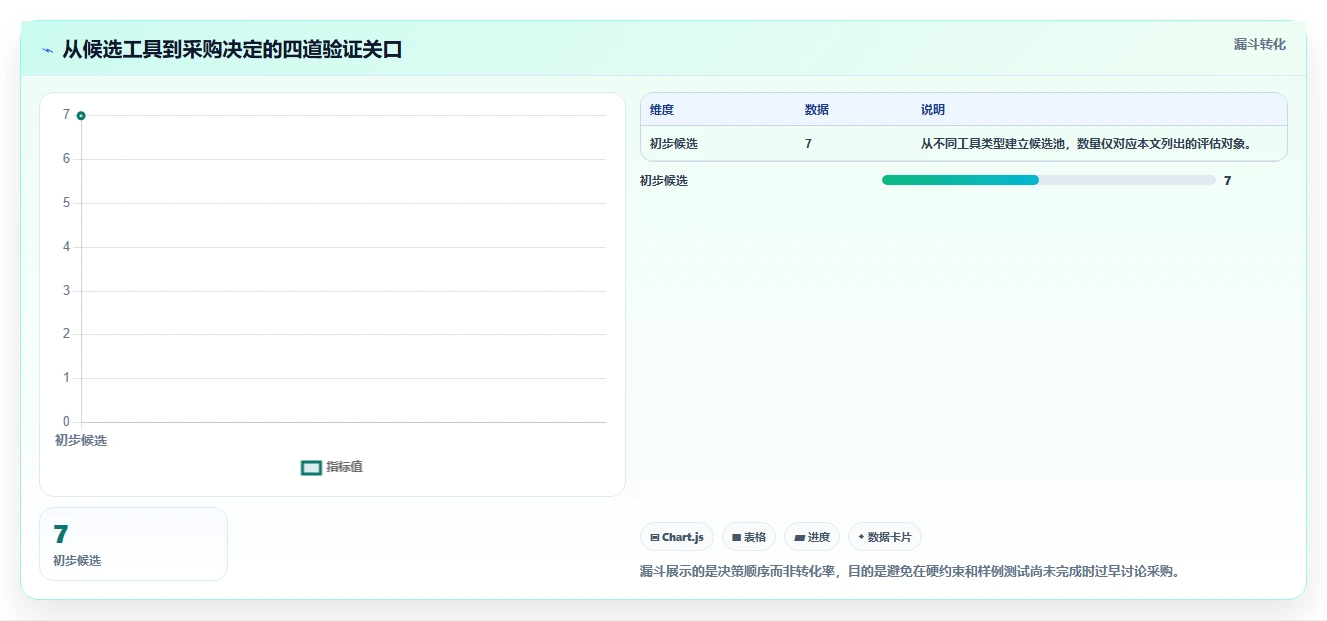Select the Chart.js tag

click(677, 537)
